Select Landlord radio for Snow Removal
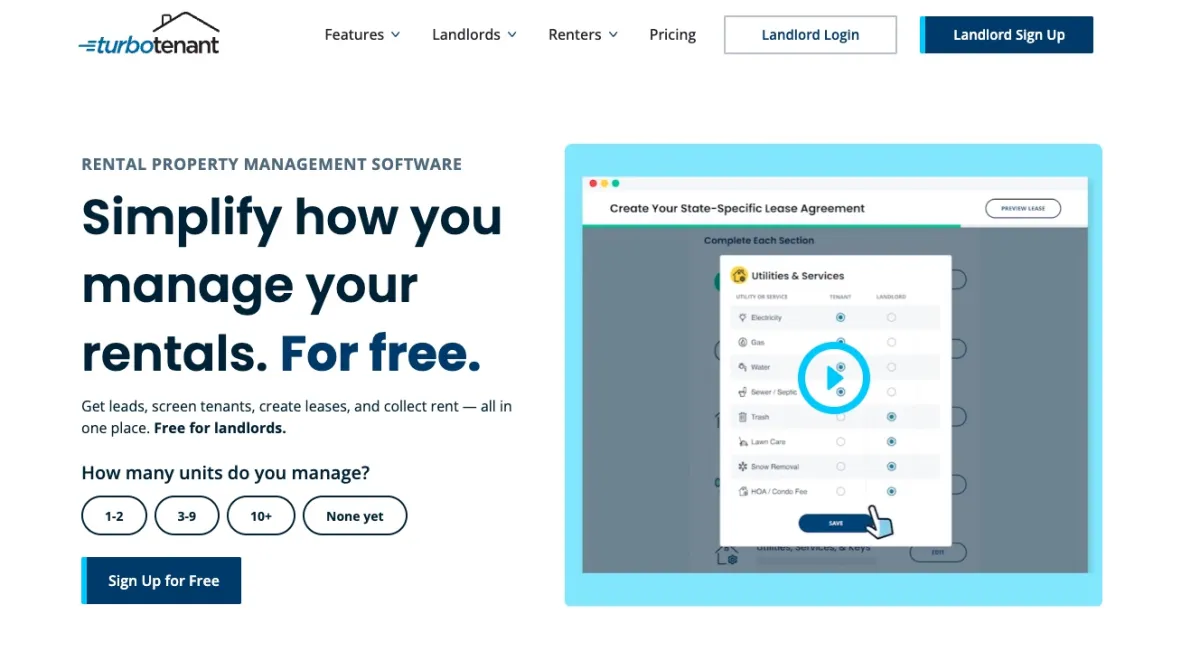 [891, 467]
